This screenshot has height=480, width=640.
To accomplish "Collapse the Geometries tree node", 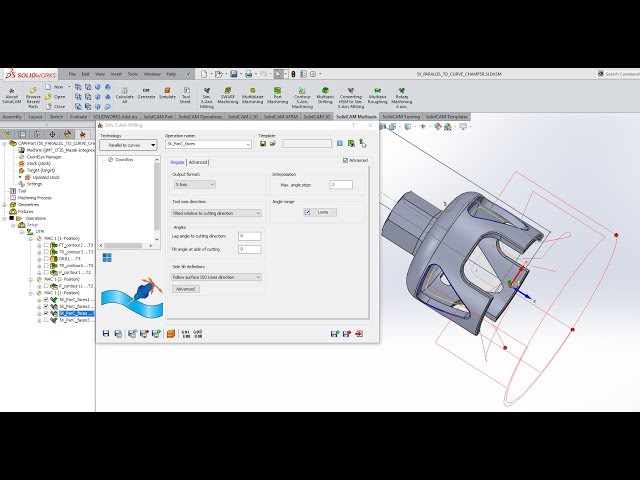I will point(5,204).
